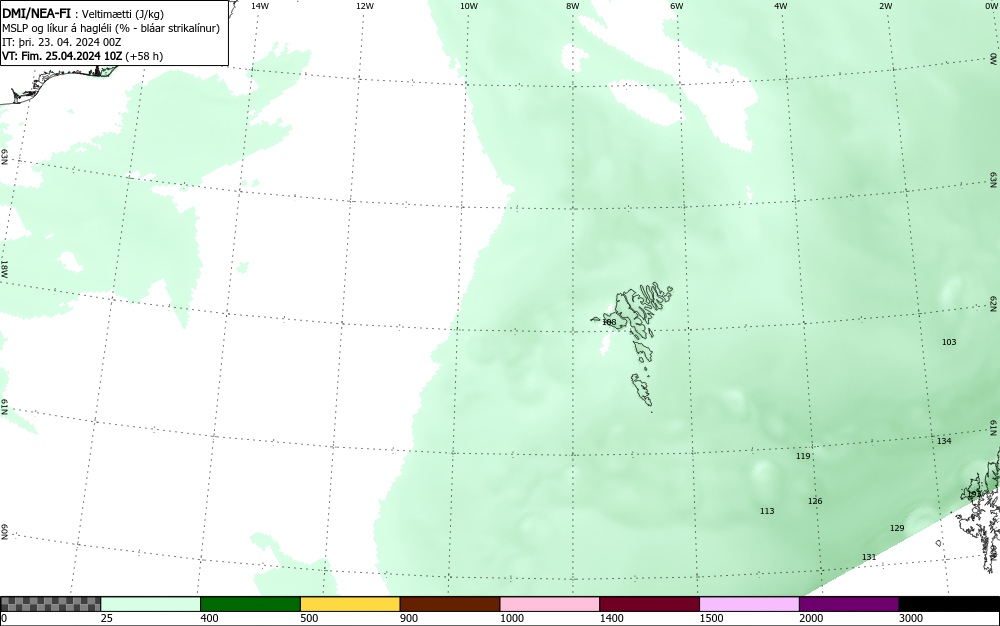Viewport: 1000px width, 626px height.
Task: Click the "900" legend scale number
Action: [409, 618]
